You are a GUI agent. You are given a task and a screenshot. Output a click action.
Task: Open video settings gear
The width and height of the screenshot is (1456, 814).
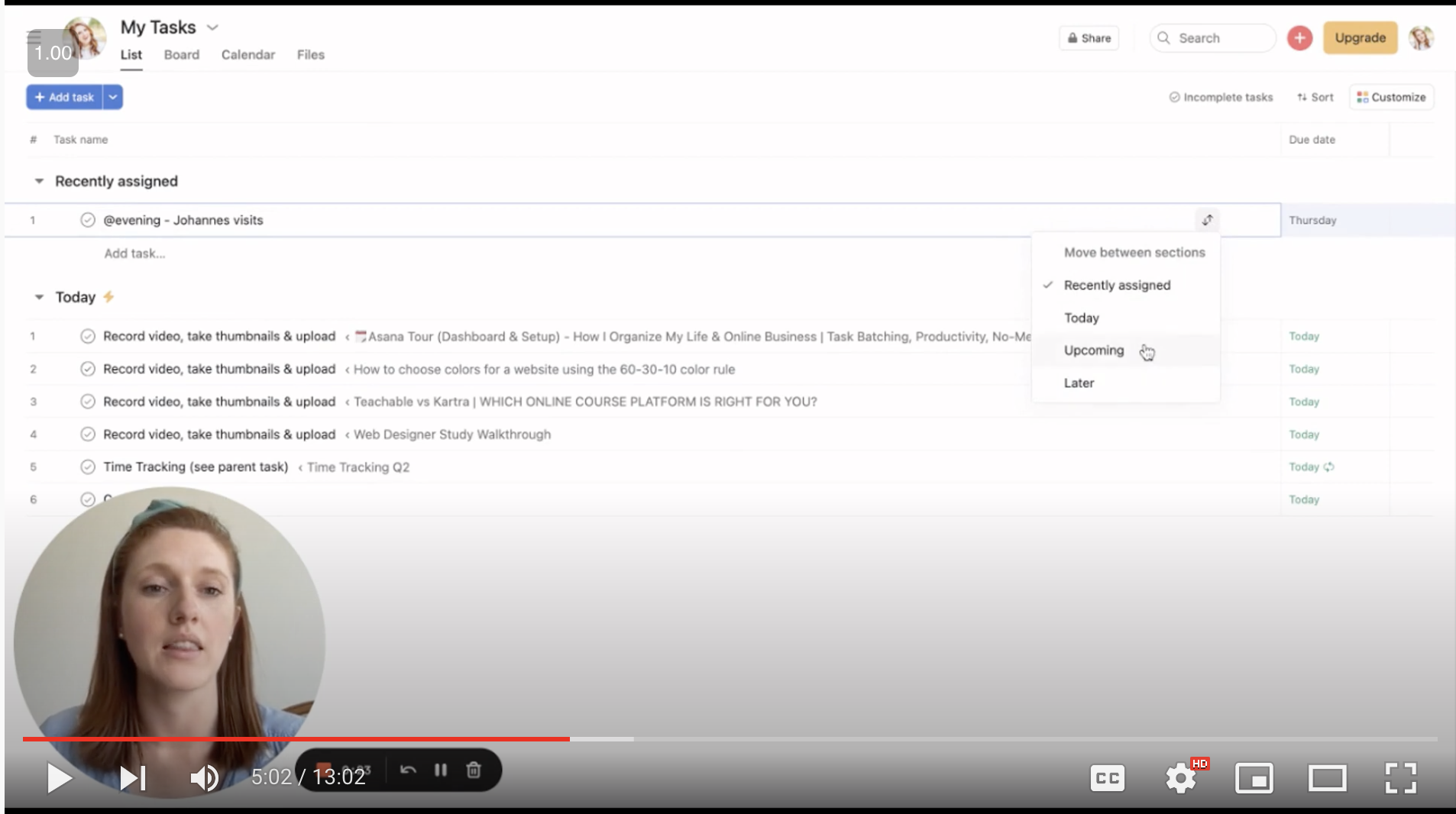pos(1181,778)
